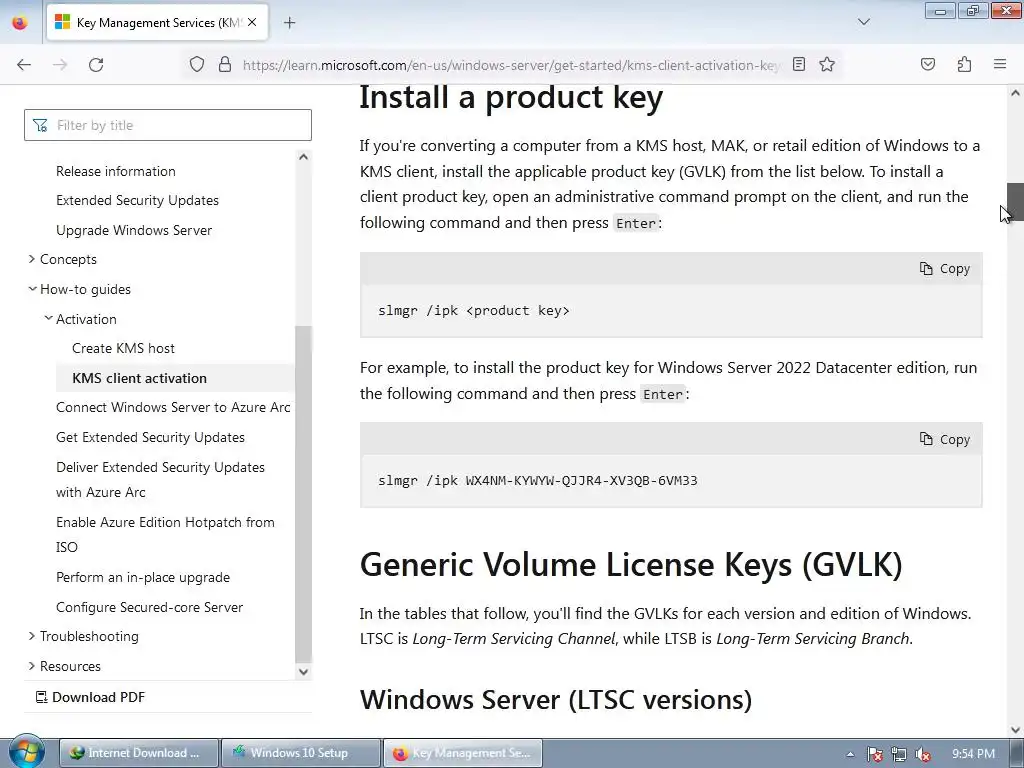Open Create KMS host page
The image size is (1024, 768).
123,348
